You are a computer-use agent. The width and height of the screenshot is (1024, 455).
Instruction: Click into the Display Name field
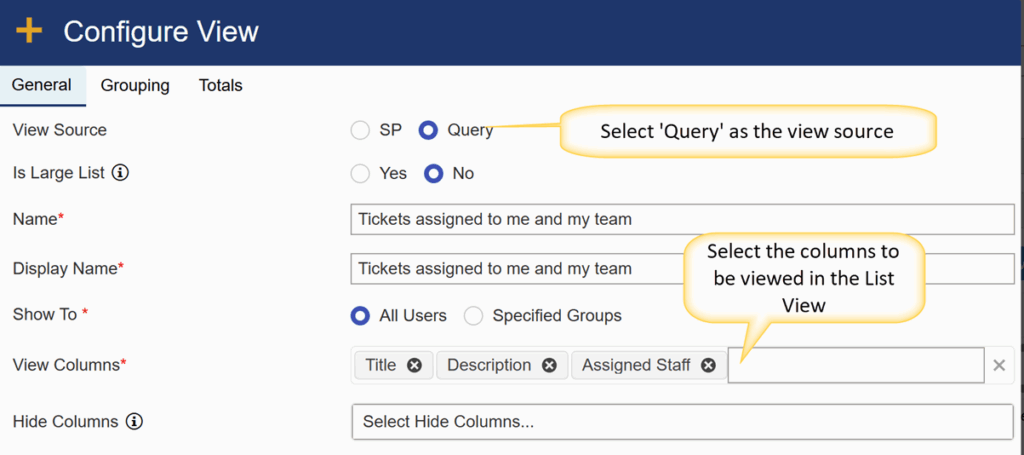pos(682,268)
